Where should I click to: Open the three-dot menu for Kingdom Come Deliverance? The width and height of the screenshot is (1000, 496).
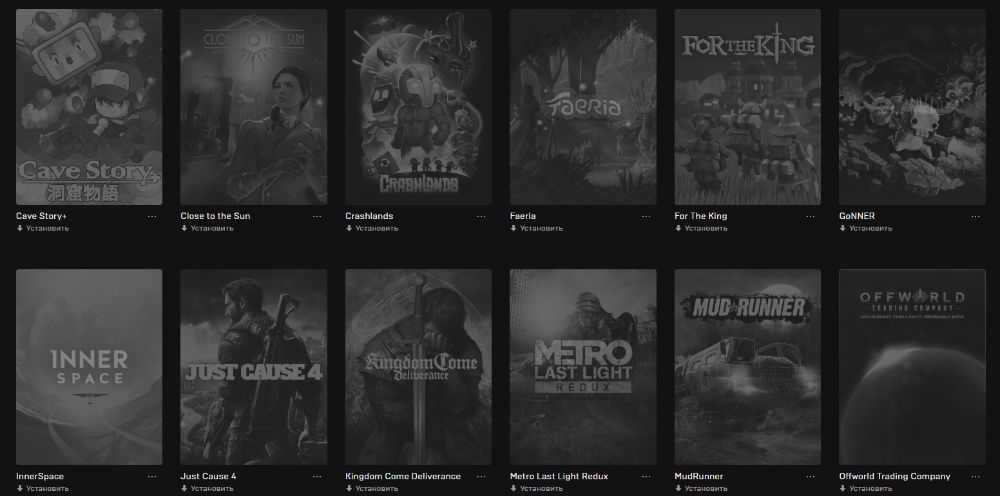click(x=481, y=477)
